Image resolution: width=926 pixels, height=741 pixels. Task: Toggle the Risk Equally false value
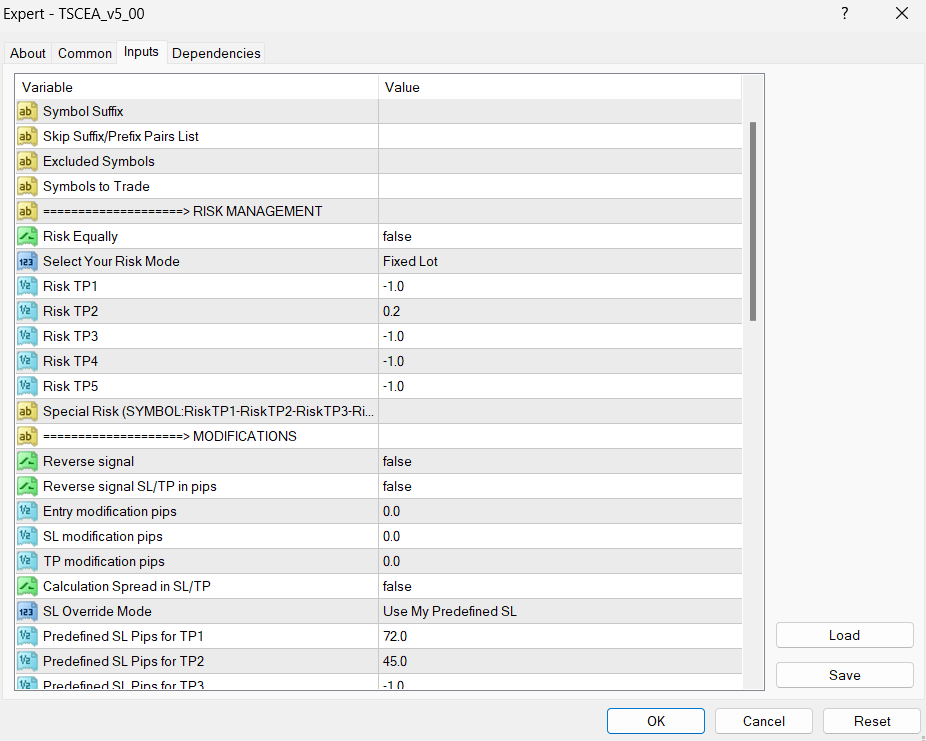click(560, 236)
